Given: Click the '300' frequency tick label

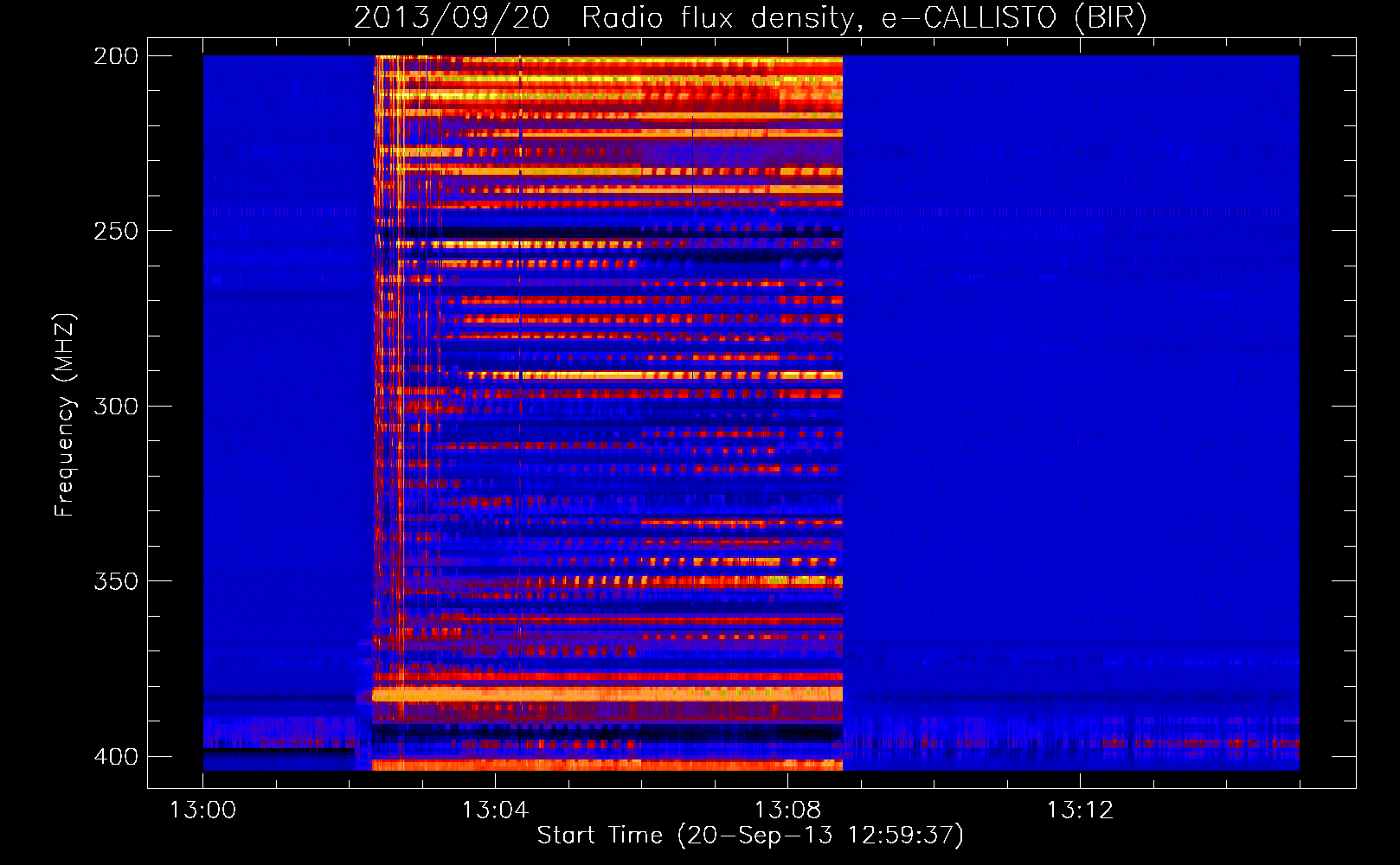Looking at the screenshot, I should coord(116,406).
